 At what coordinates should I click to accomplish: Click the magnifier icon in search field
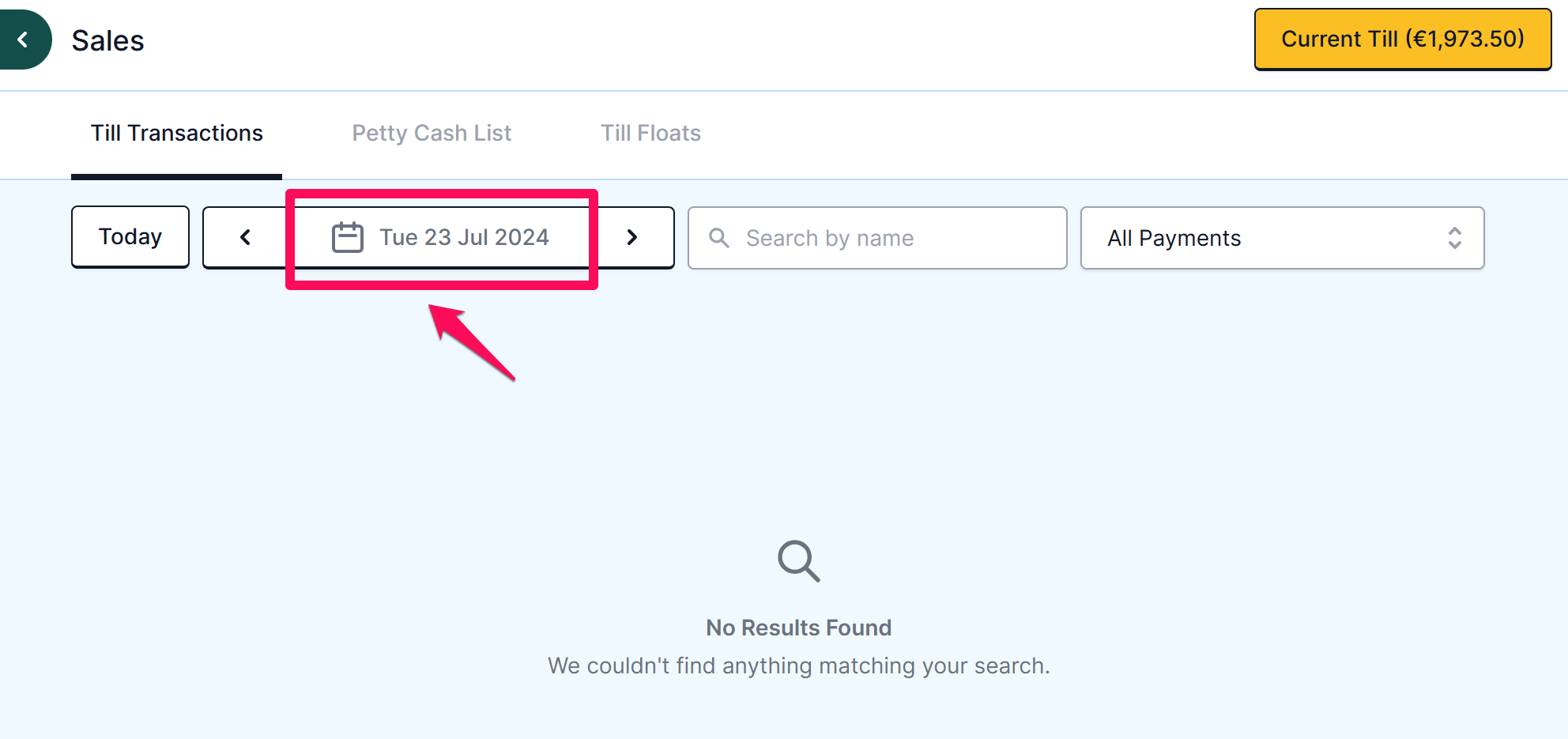[719, 237]
